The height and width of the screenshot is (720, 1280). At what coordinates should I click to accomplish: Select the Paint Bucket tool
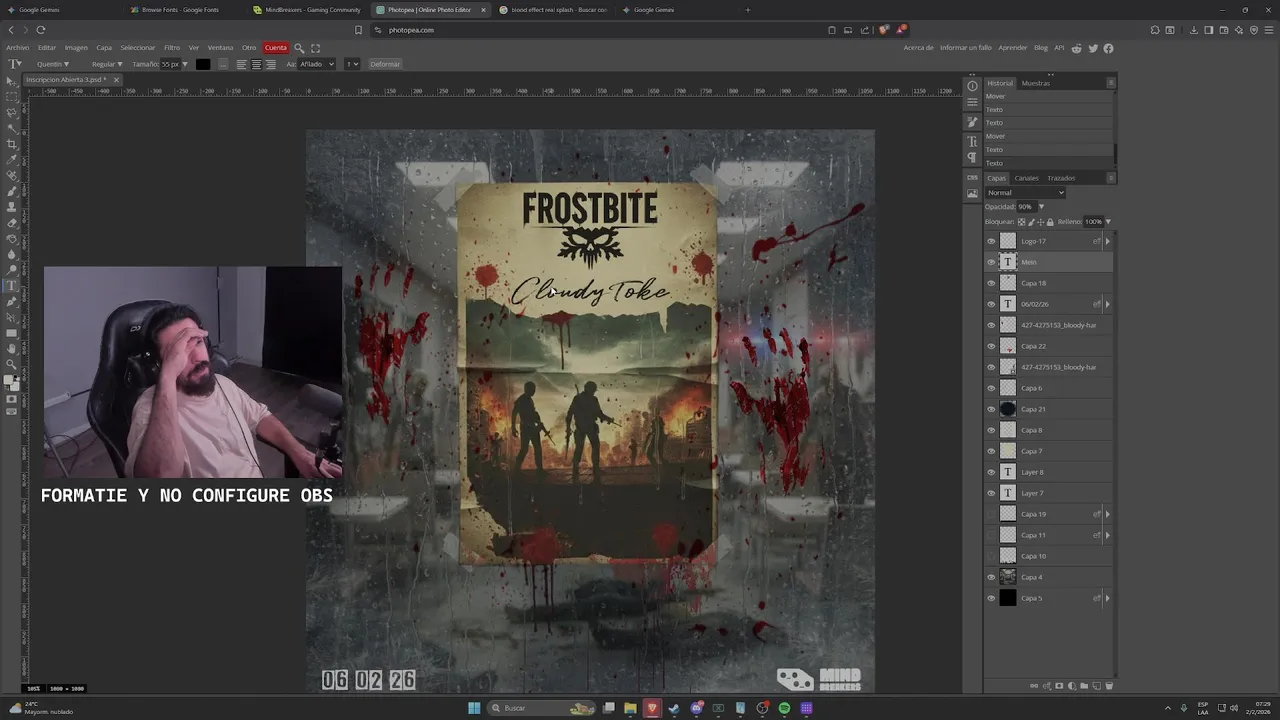pyautogui.click(x=12, y=238)
